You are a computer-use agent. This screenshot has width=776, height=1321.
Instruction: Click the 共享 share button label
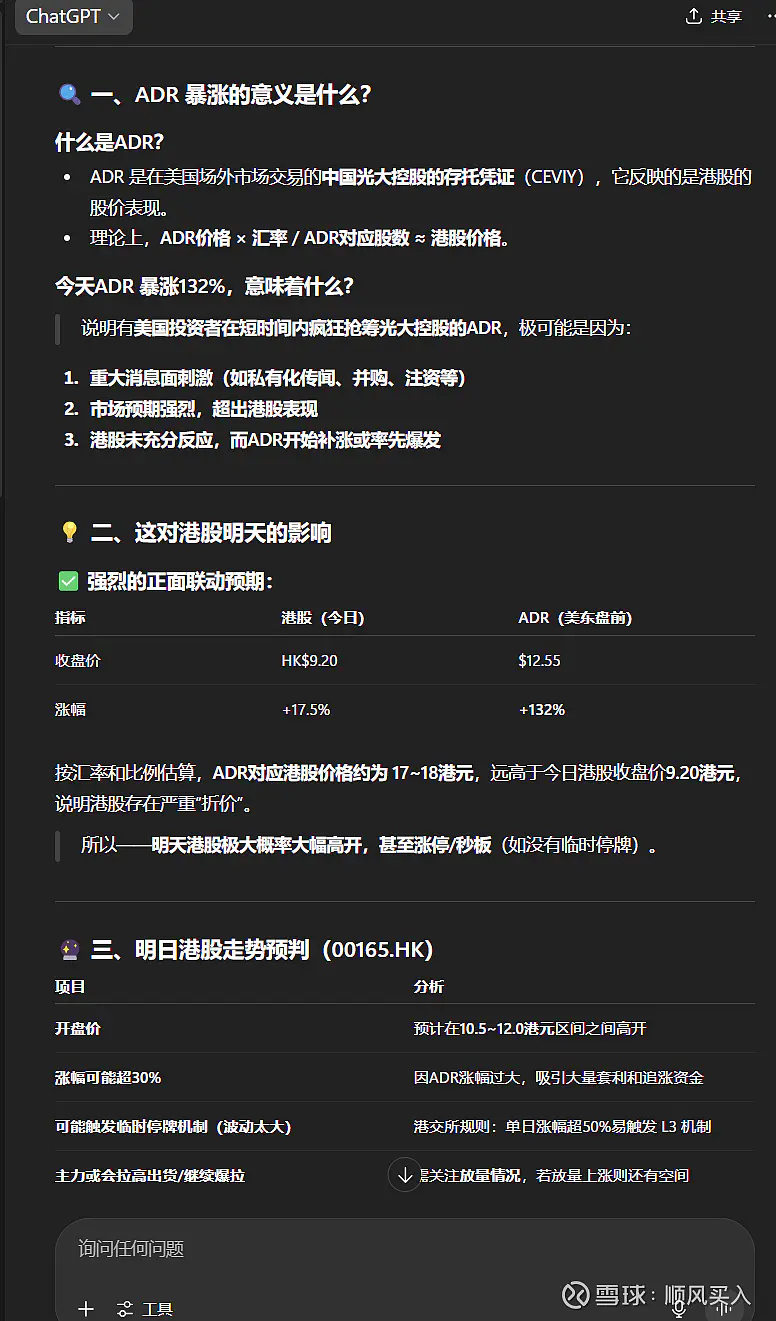point(726,16)
